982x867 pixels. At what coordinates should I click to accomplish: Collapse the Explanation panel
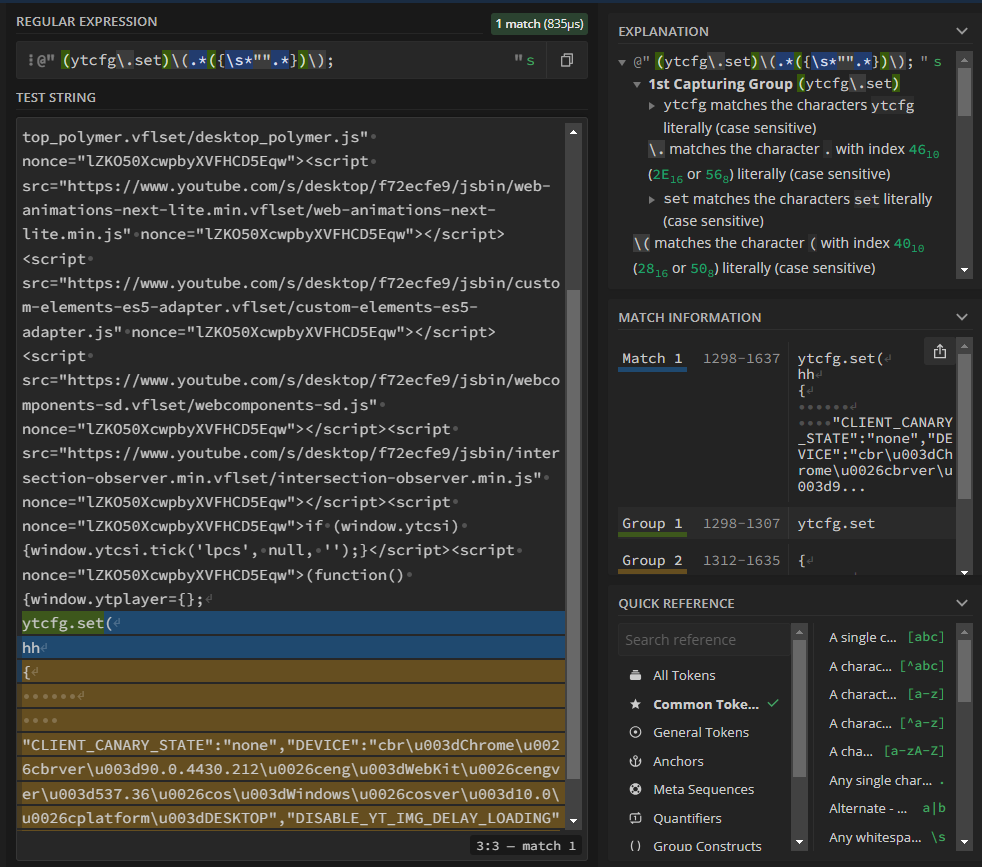[962, 31]
